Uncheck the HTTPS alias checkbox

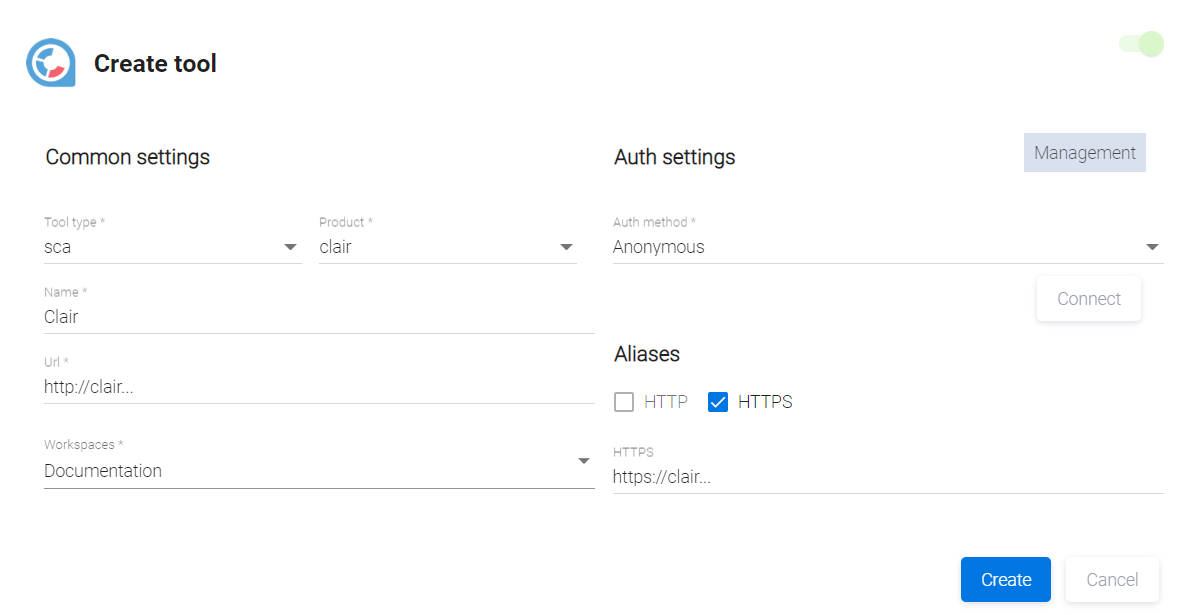[x=717, y=402]
